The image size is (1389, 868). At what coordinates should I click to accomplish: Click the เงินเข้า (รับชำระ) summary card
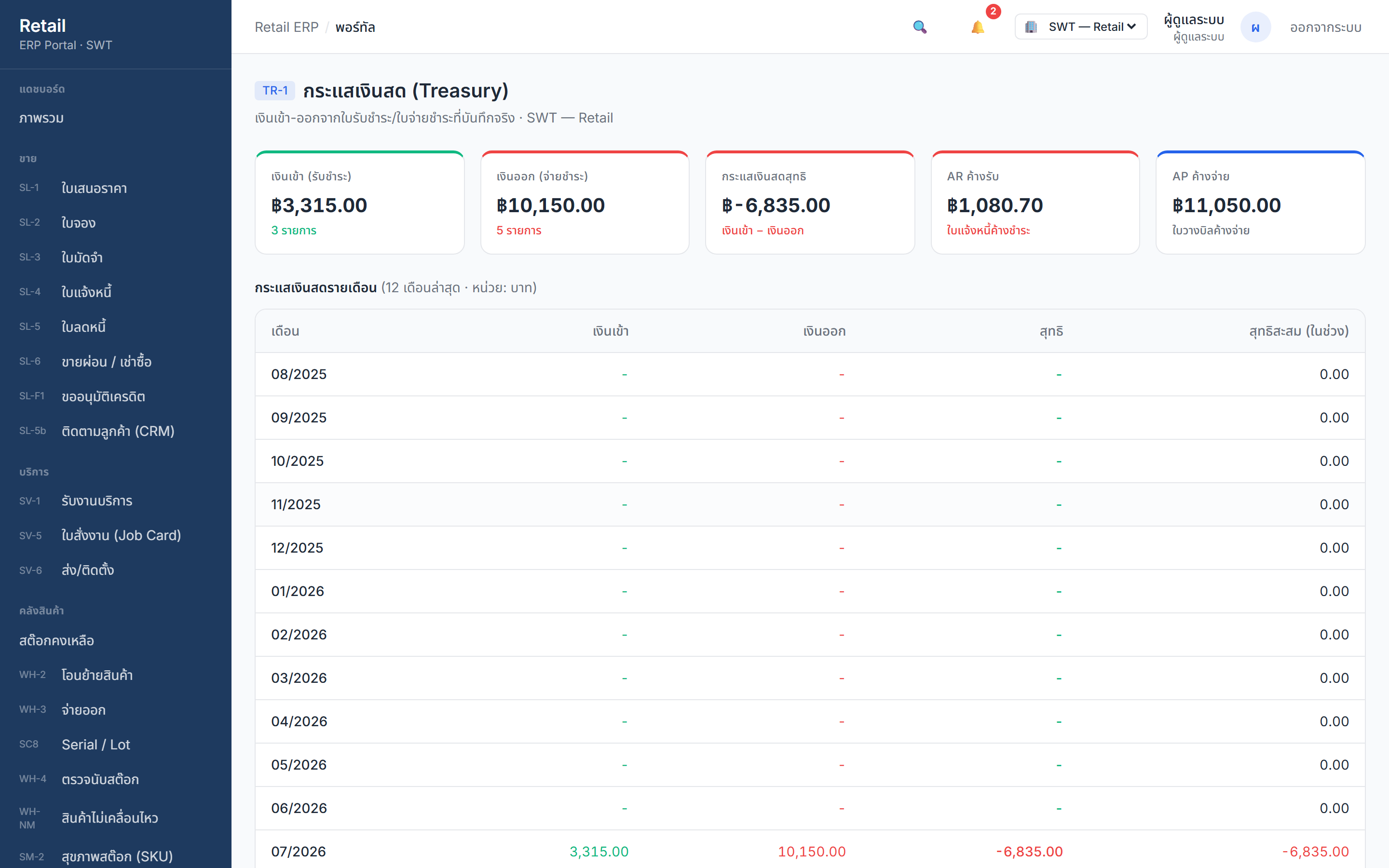click(x=359, y=203)
